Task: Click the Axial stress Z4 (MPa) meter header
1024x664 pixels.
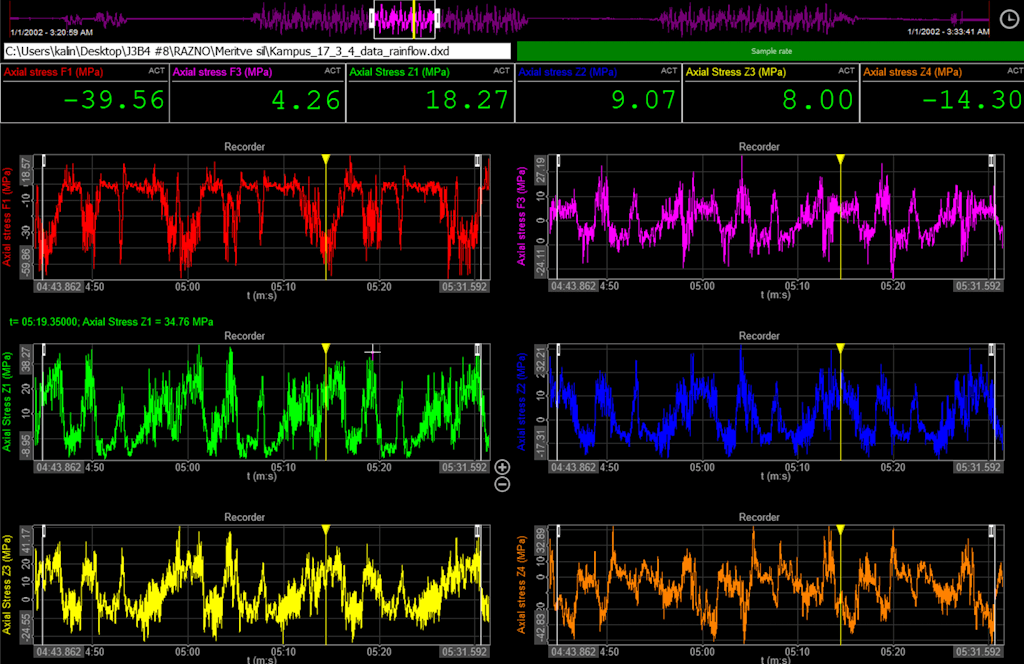Action: pos(912,72)
